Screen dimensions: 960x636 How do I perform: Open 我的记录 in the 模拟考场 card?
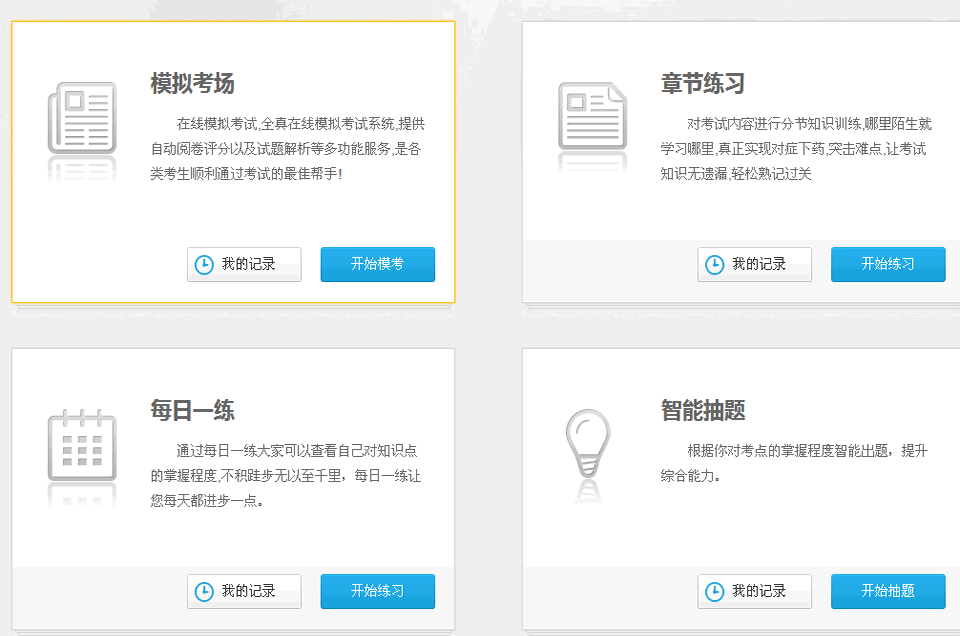[x=243, y=264]
